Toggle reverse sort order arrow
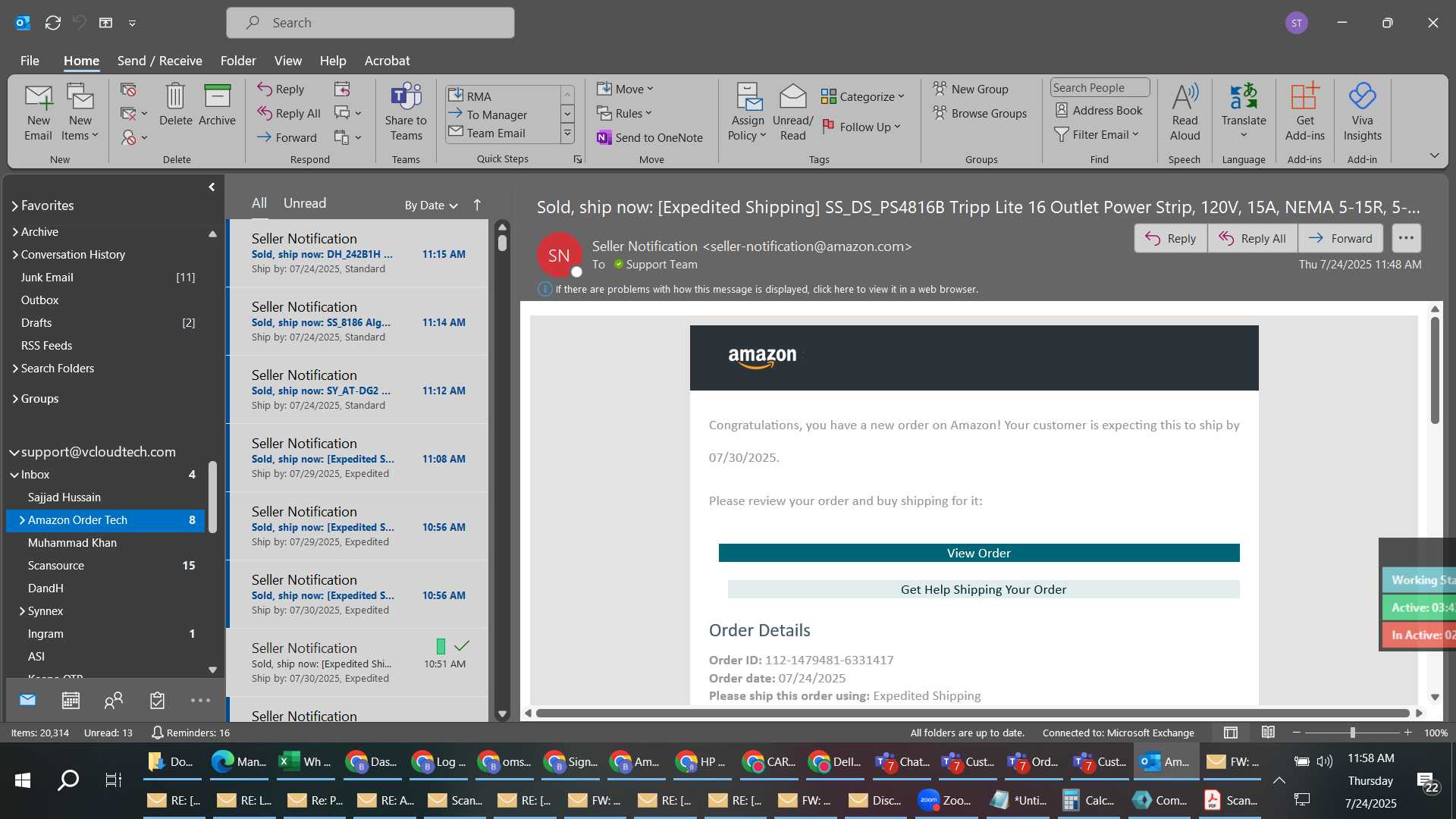The image size is (1456, 819). coord(477,205)
